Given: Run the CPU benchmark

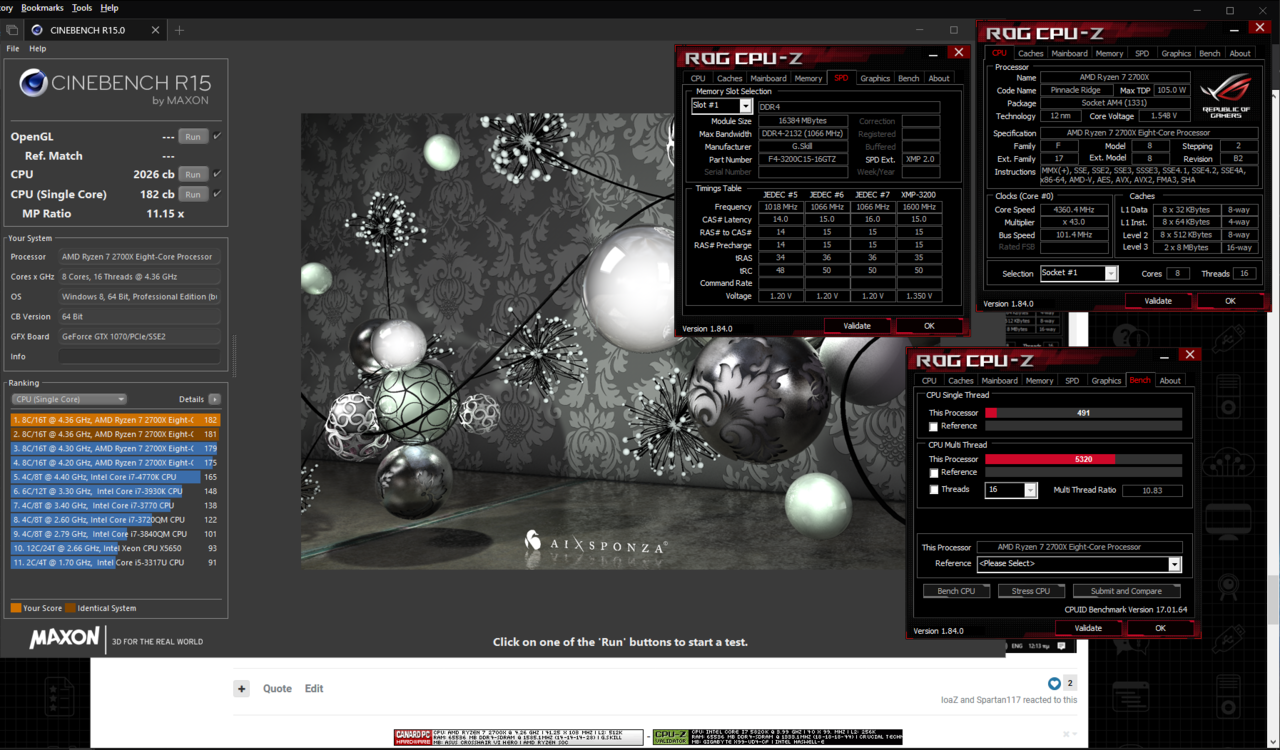Looking at the screenshot, I should click(x=193, y=174).
